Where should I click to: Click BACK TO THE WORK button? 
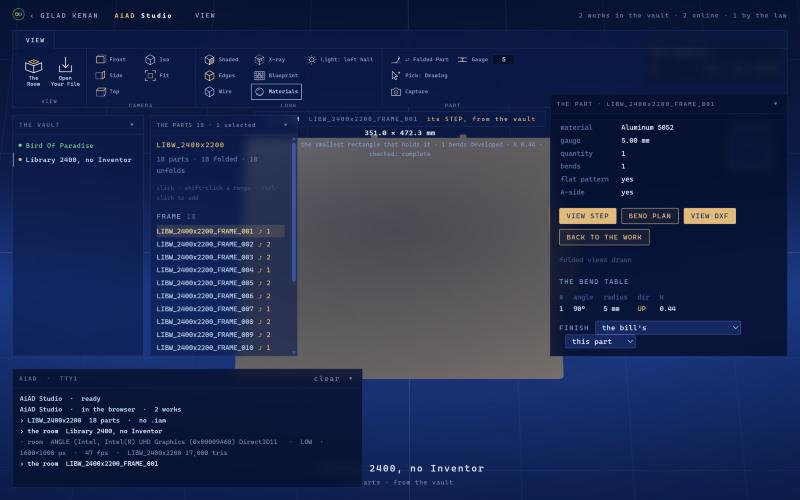pos(604,237)
